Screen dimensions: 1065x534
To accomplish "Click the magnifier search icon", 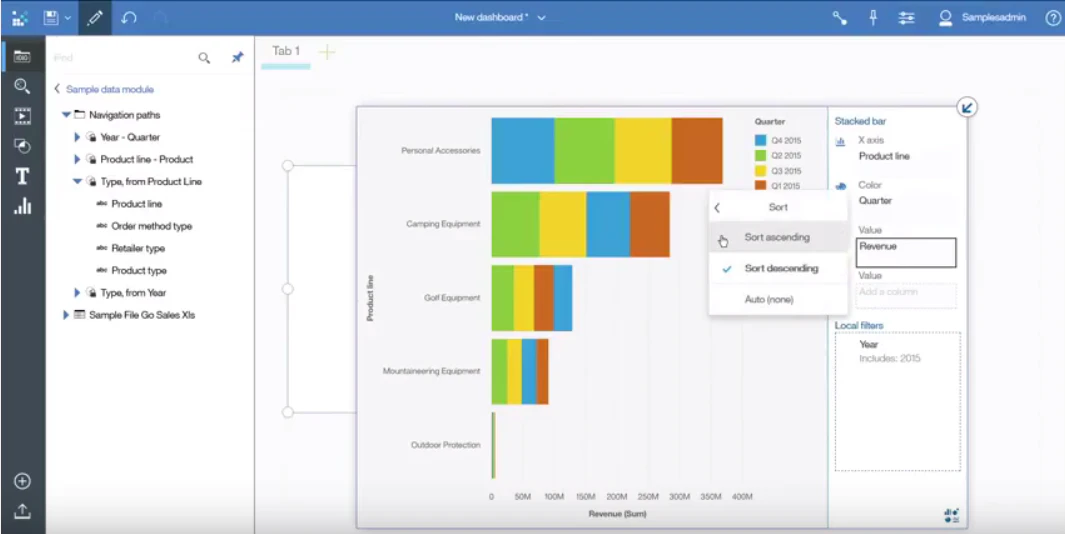I will (x=204, y=58).
